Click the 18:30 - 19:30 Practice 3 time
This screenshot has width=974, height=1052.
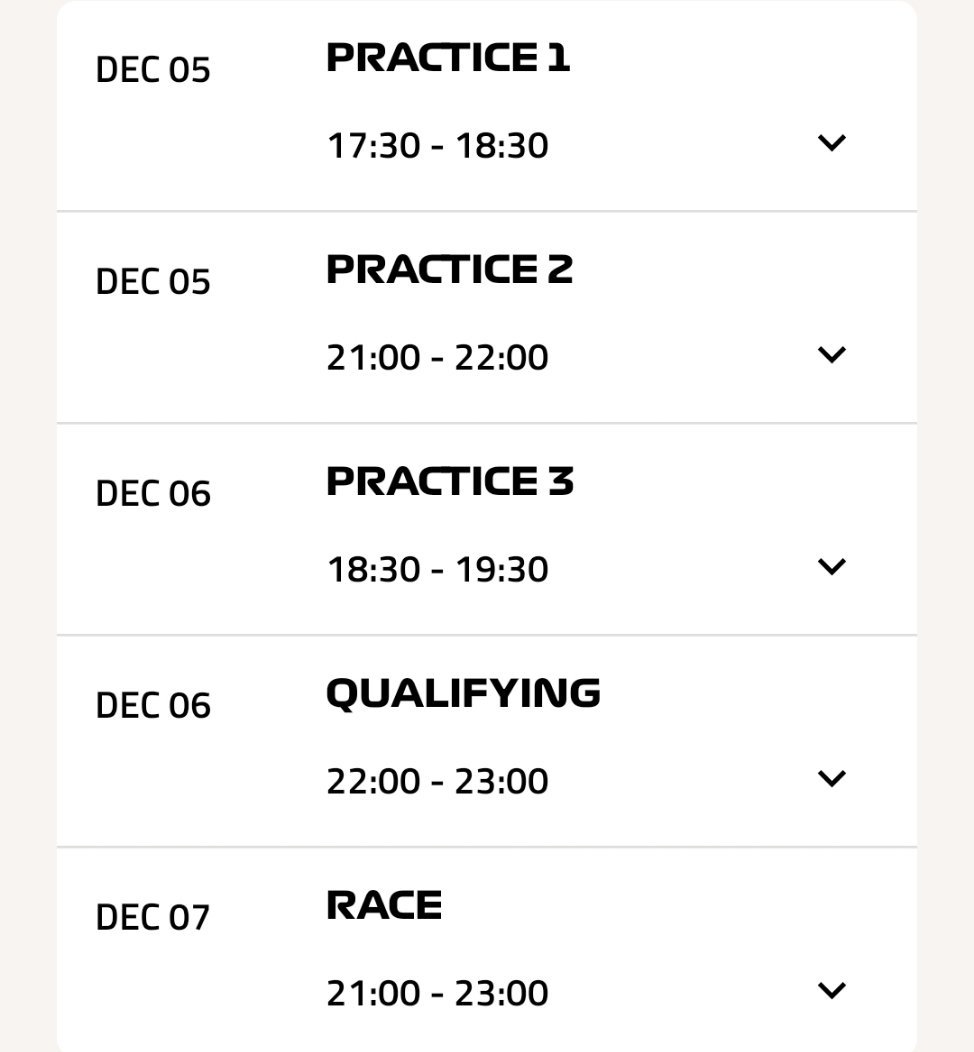(437, 568)
